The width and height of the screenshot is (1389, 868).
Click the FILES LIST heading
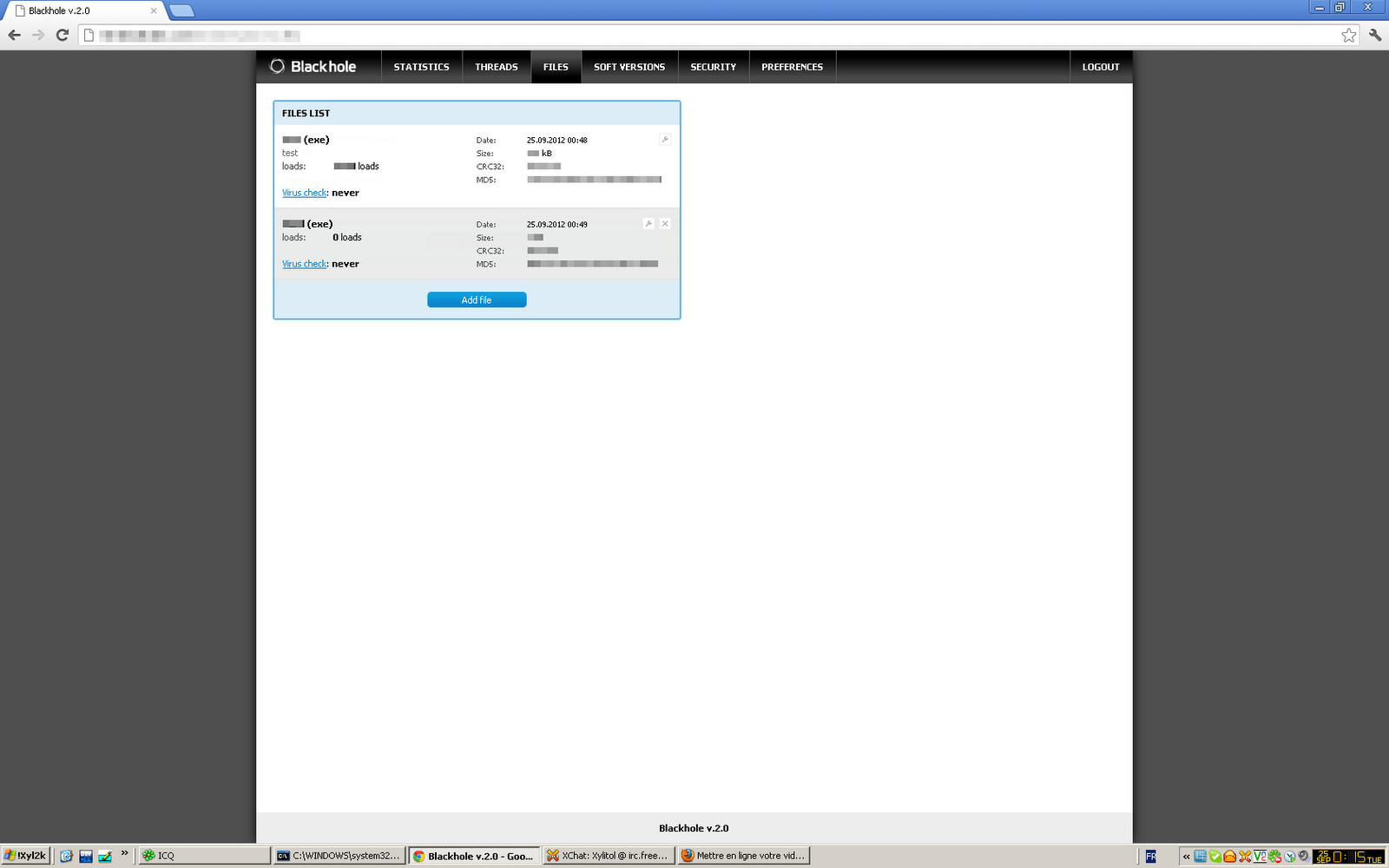pyautogui.click(x=306, y=113)
